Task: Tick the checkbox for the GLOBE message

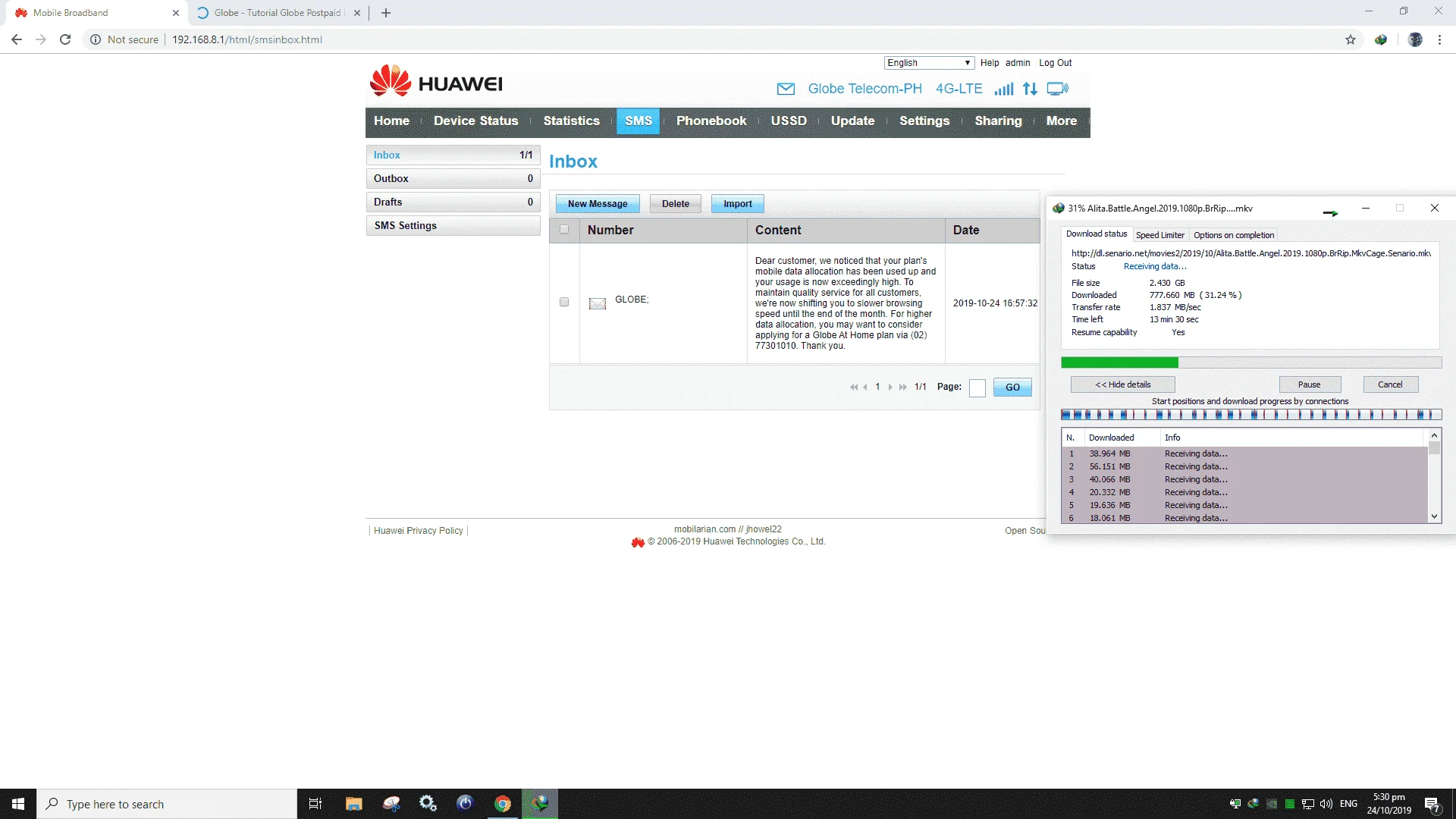Action: click(564, 303)
